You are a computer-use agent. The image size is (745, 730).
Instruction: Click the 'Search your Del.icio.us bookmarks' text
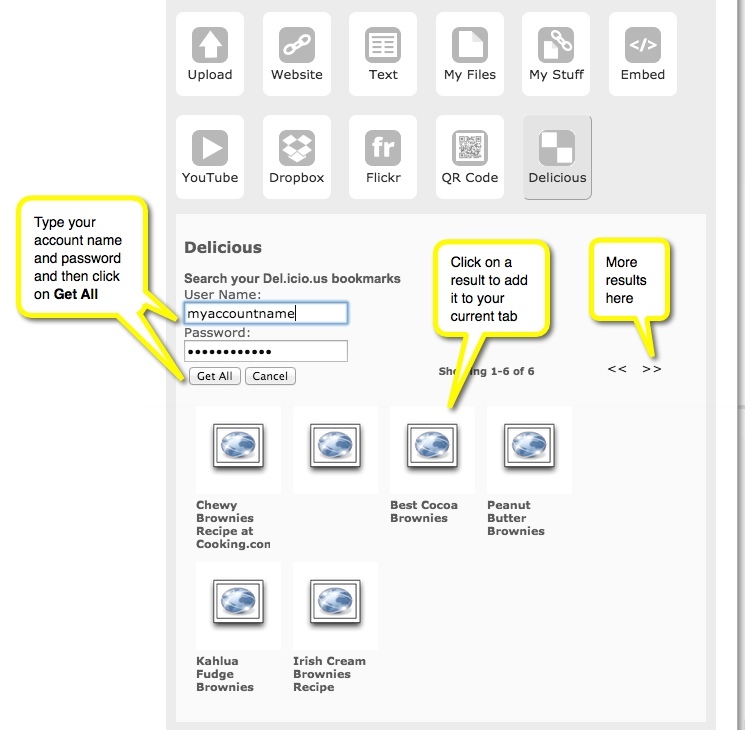[292, 279]
